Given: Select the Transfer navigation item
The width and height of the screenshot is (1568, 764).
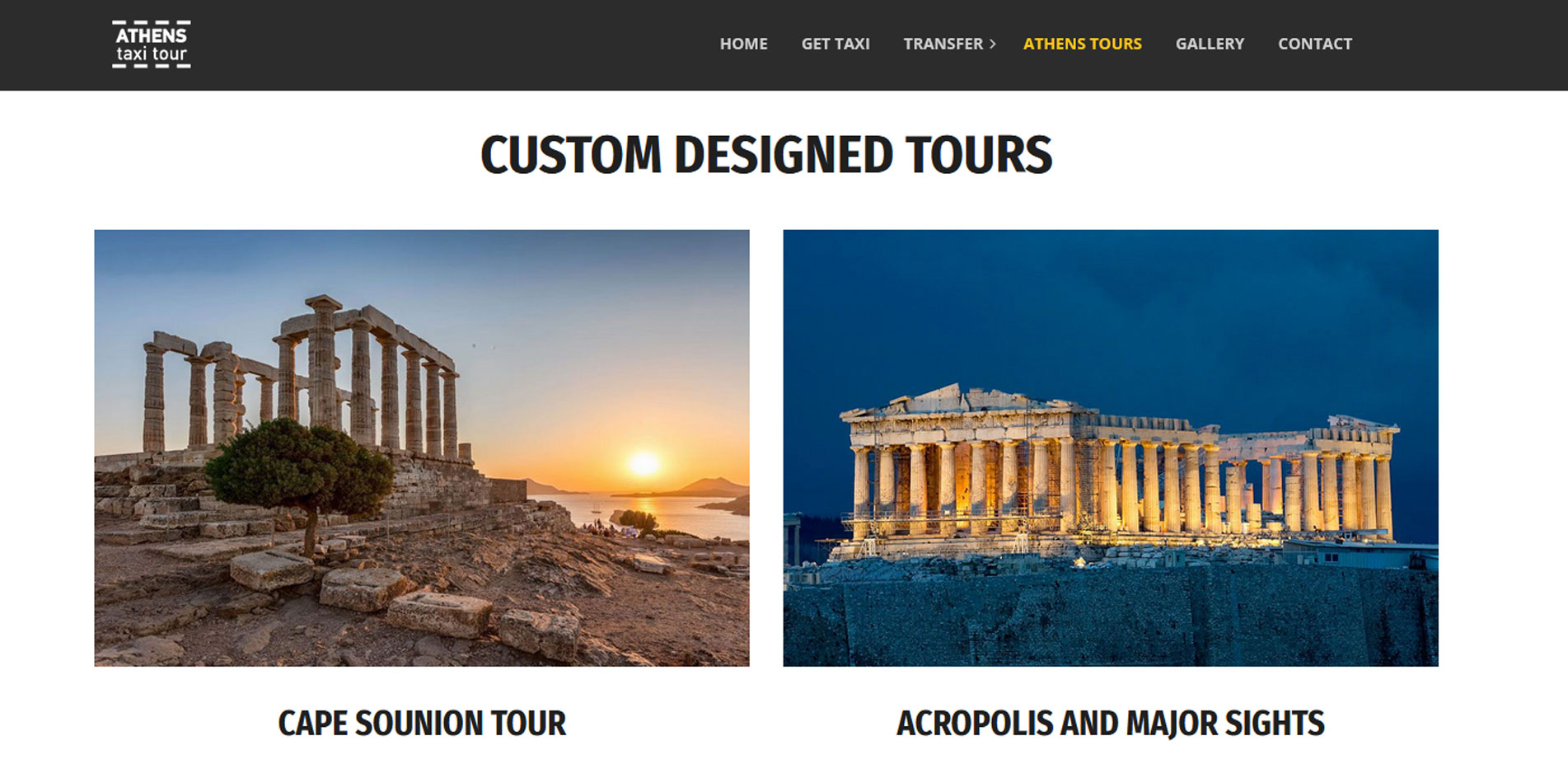Looking at the screenshot, I should (943, 44).
